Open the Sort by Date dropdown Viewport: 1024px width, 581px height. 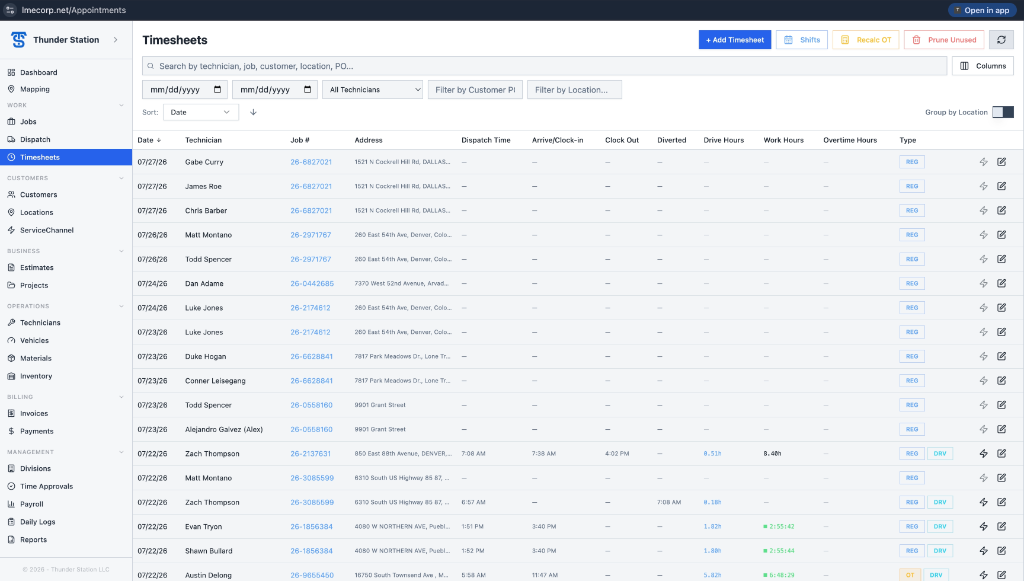click(200, 112)
